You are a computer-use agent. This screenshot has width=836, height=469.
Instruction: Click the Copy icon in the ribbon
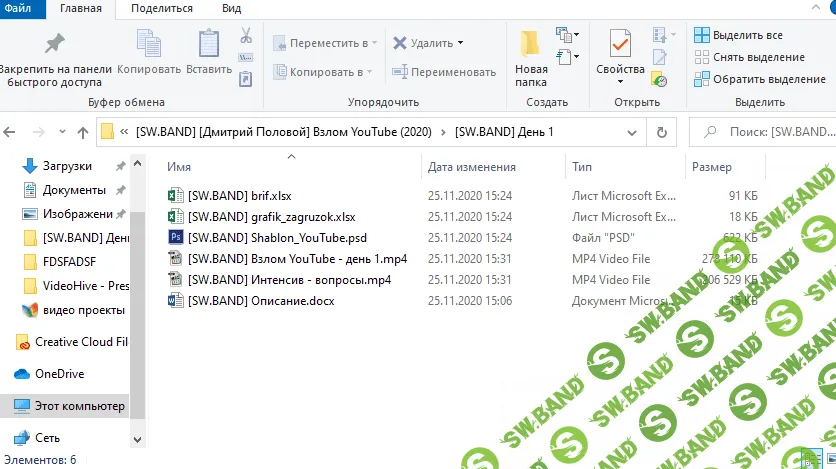pos(149,45)
